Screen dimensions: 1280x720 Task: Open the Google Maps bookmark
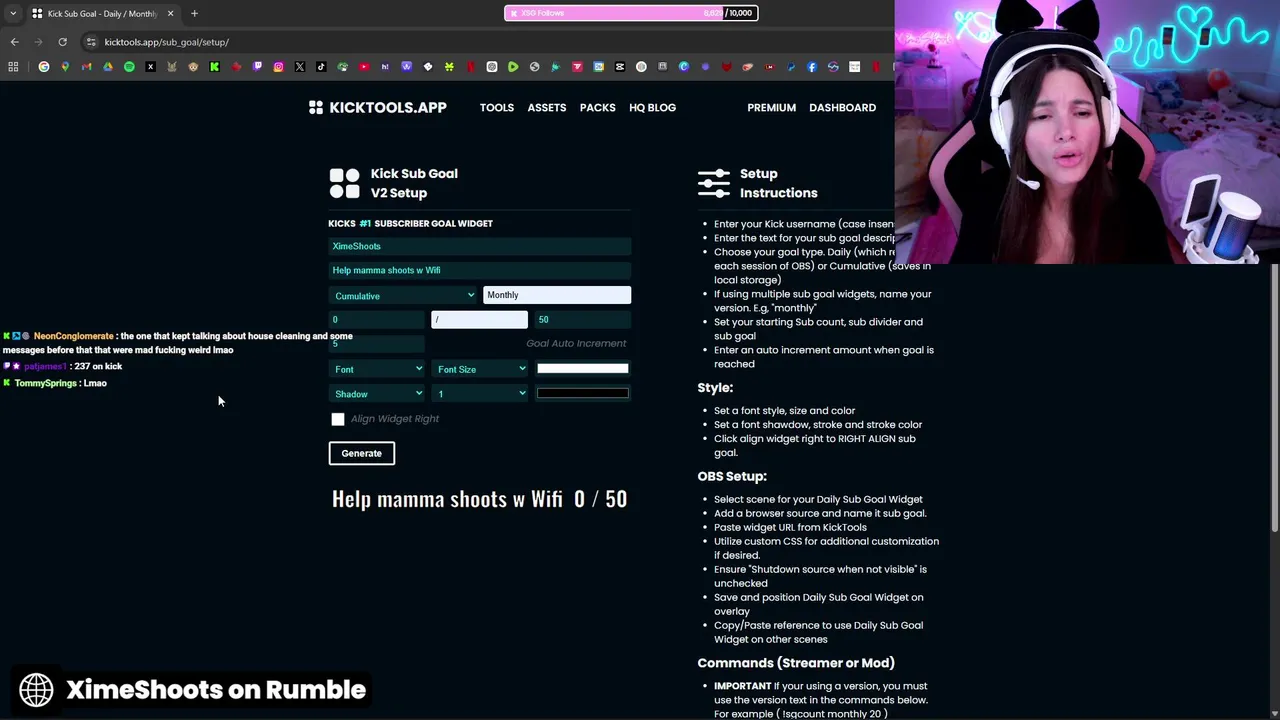tap(65, 67)
